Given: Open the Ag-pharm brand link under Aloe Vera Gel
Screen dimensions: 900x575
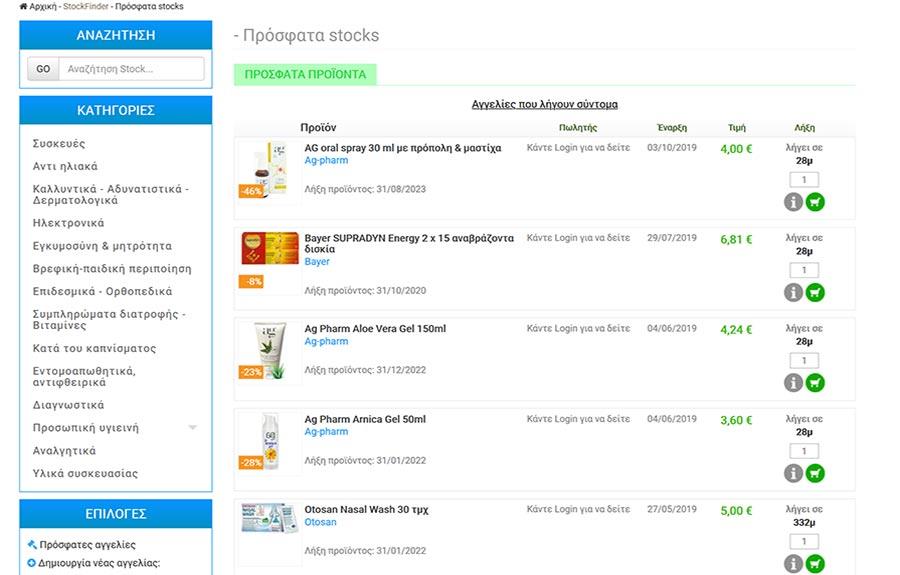Looking at the screenshot, I should click(326, 341).
